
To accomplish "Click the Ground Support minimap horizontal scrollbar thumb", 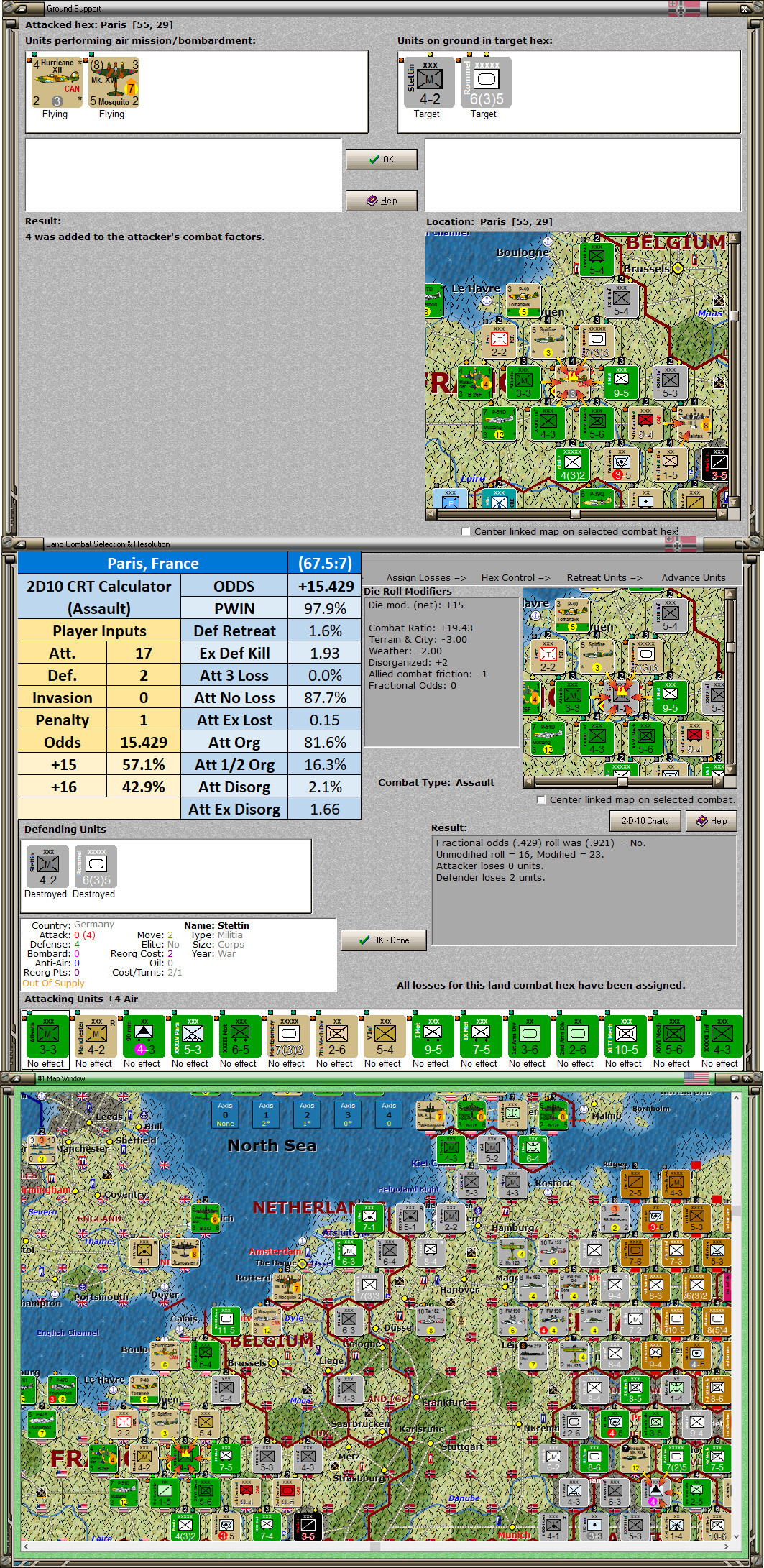I will [x=575, y=514].
